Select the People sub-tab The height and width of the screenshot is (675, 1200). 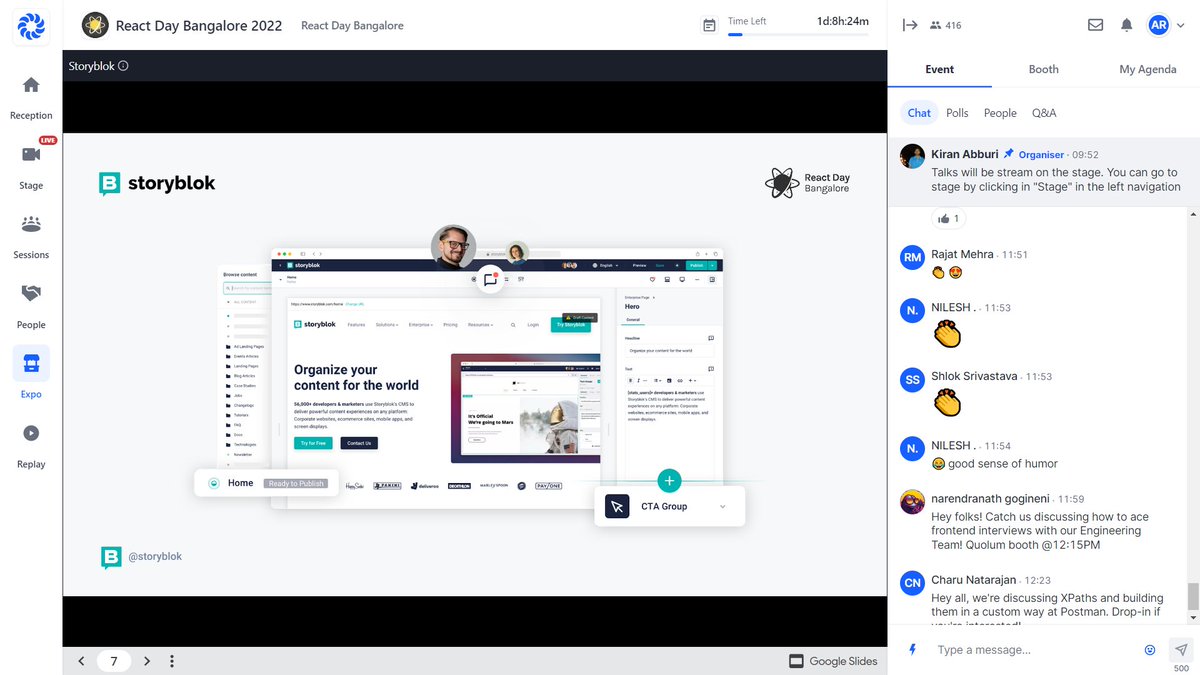pyautogui.click(x=1000, y=113)
